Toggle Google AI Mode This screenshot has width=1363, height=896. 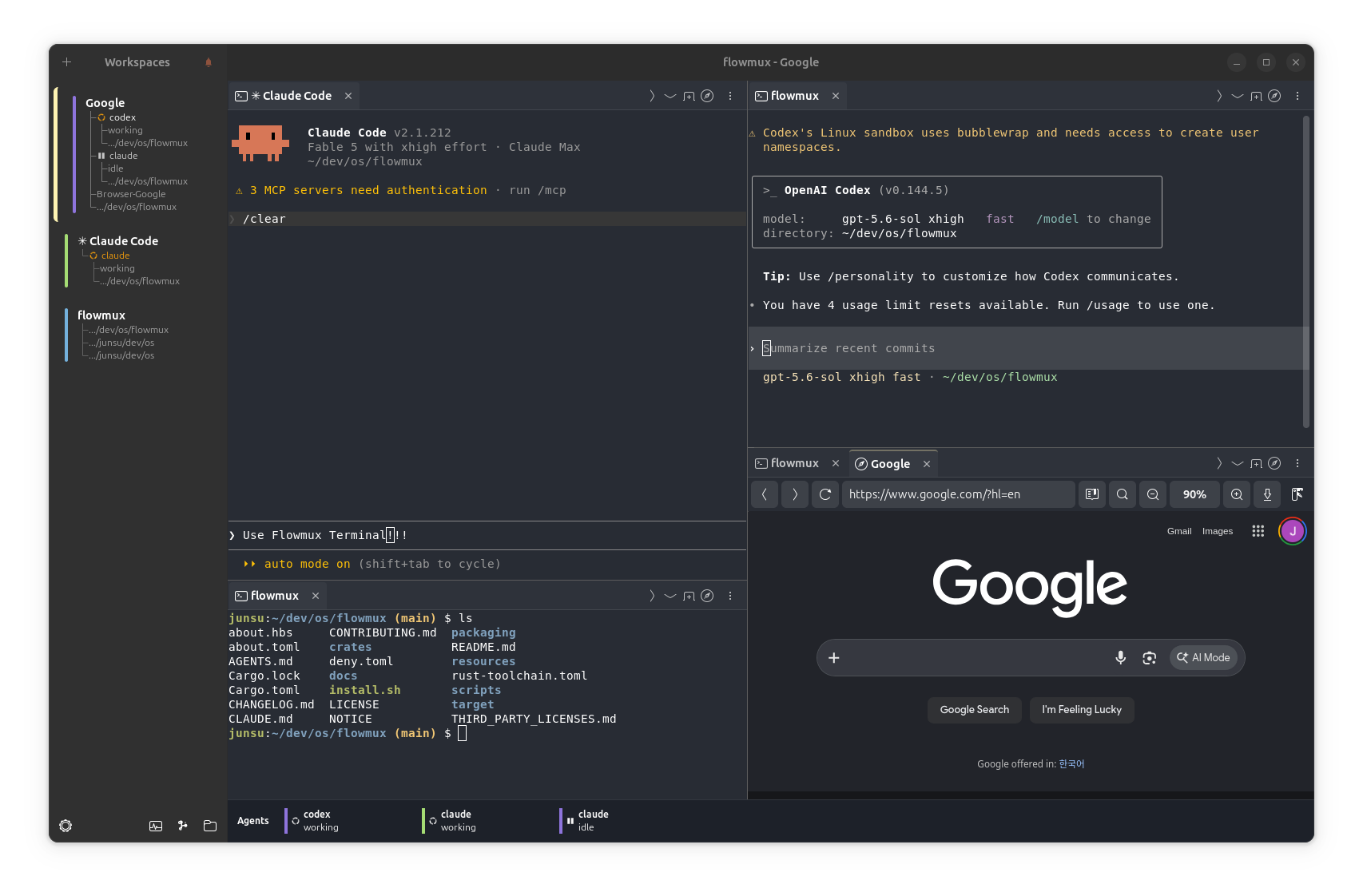1203,657
